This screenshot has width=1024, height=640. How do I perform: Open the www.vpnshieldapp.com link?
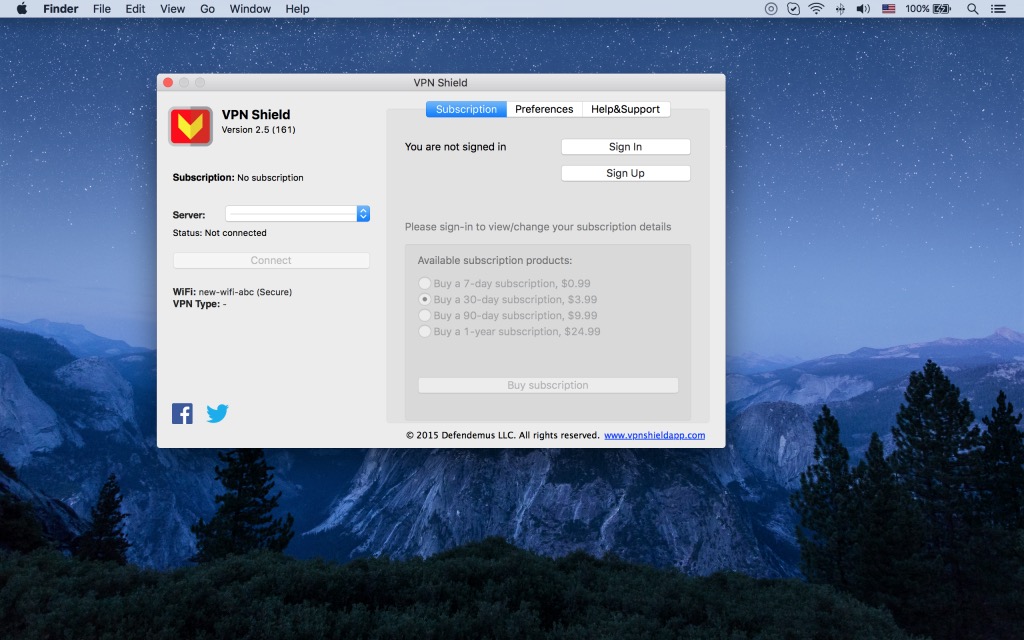click(x=654, y=435)
